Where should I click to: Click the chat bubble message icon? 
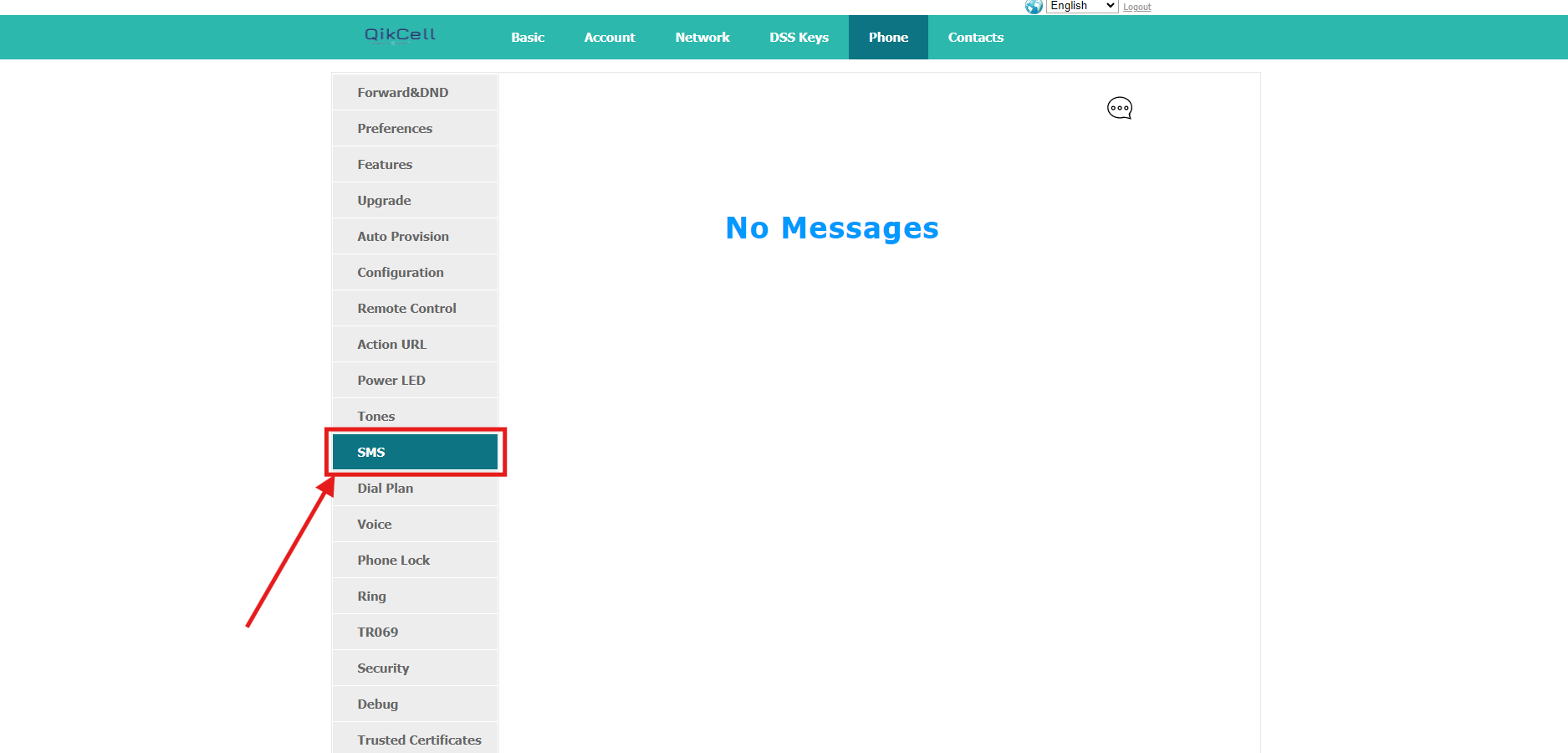click(x=1120, y=108)
